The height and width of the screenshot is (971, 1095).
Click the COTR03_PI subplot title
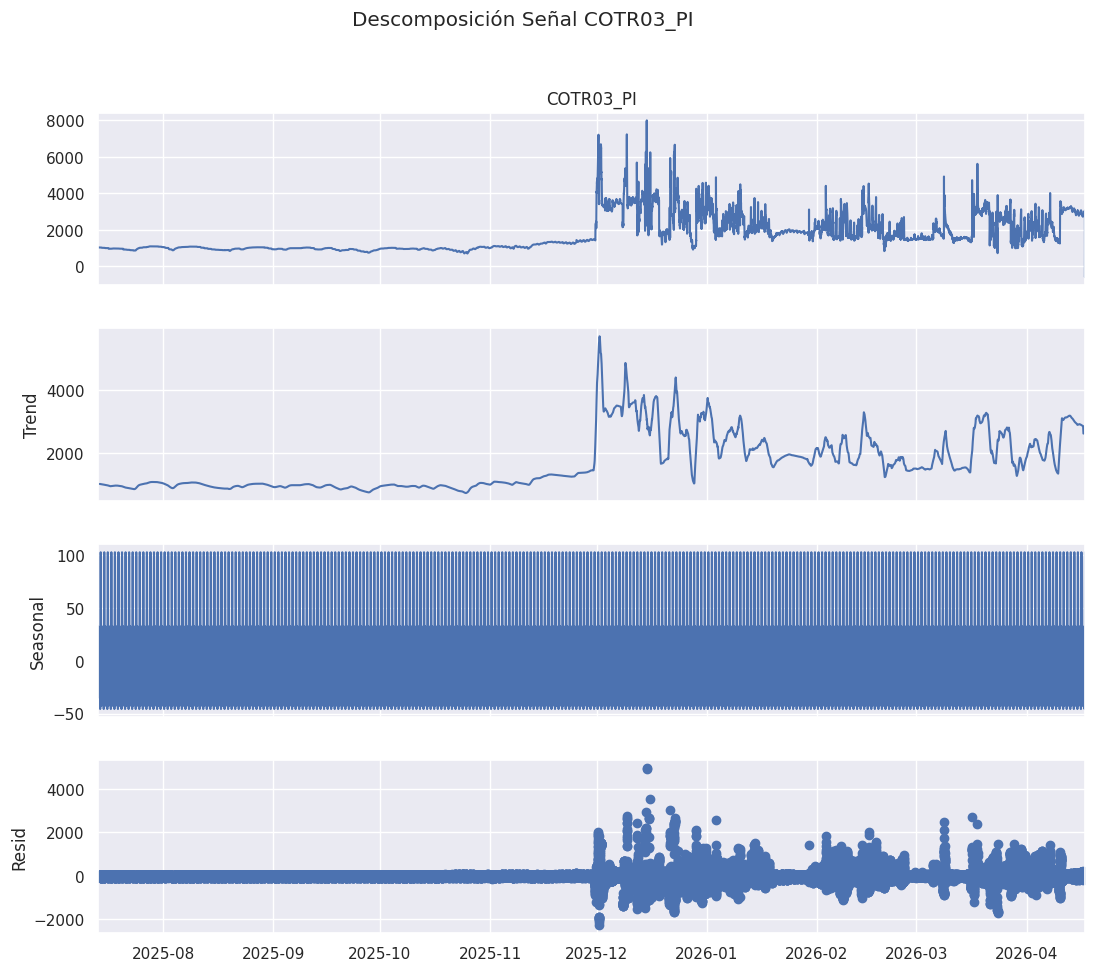pos(591,99)
